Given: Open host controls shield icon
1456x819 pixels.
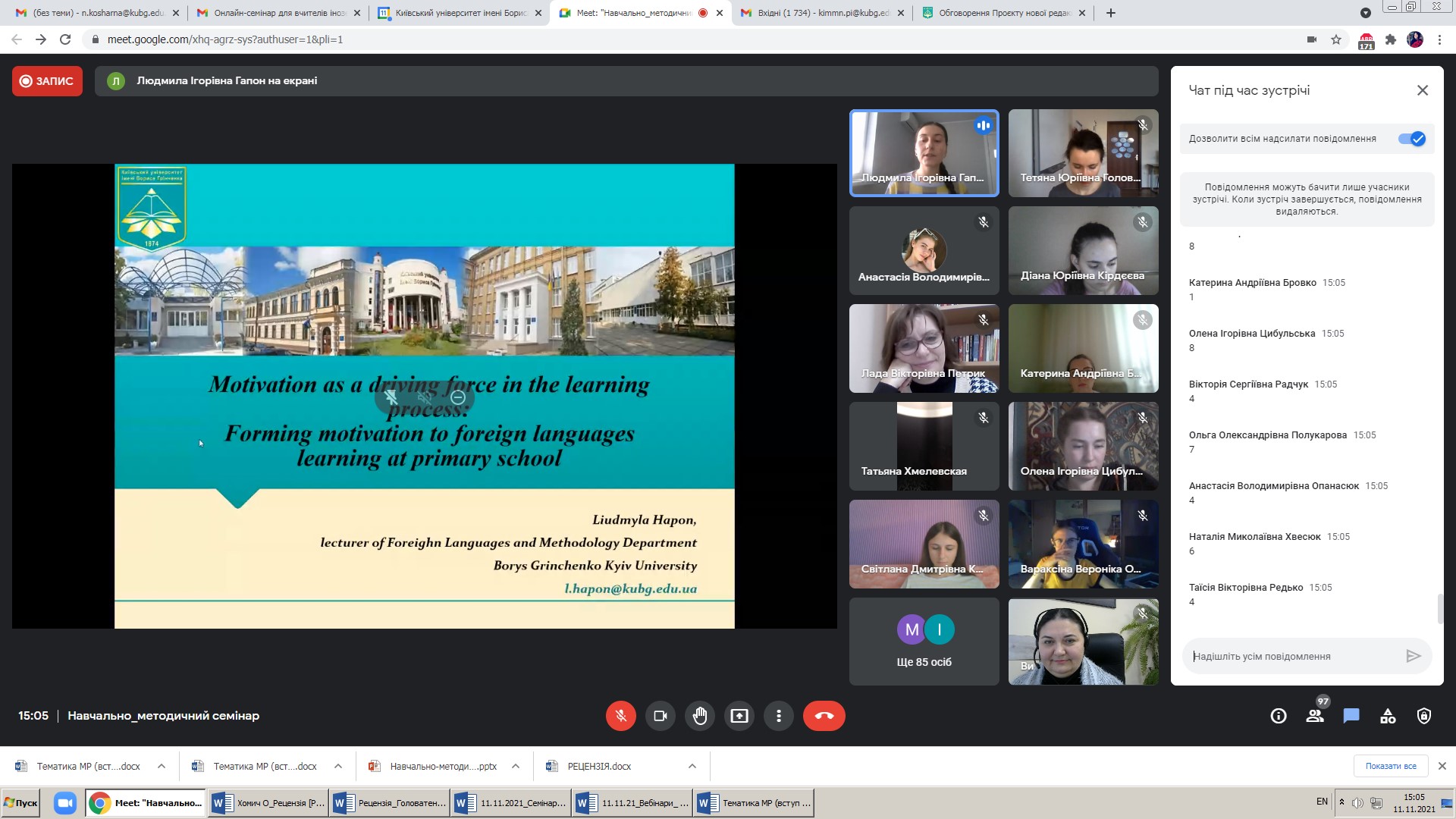Looking at the screenshot, I should tap(1424, 716).
